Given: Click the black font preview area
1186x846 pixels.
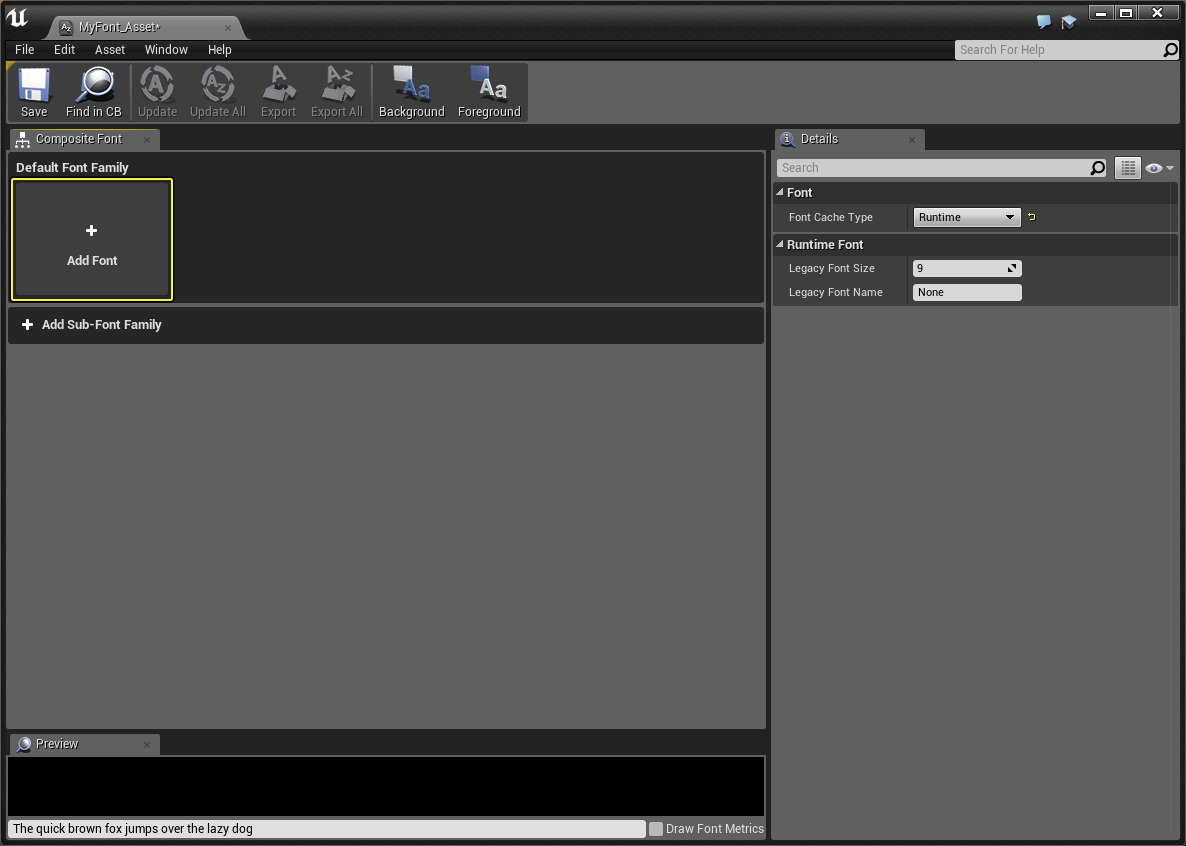Looking at the screenshot, I should tap(386, 786).
